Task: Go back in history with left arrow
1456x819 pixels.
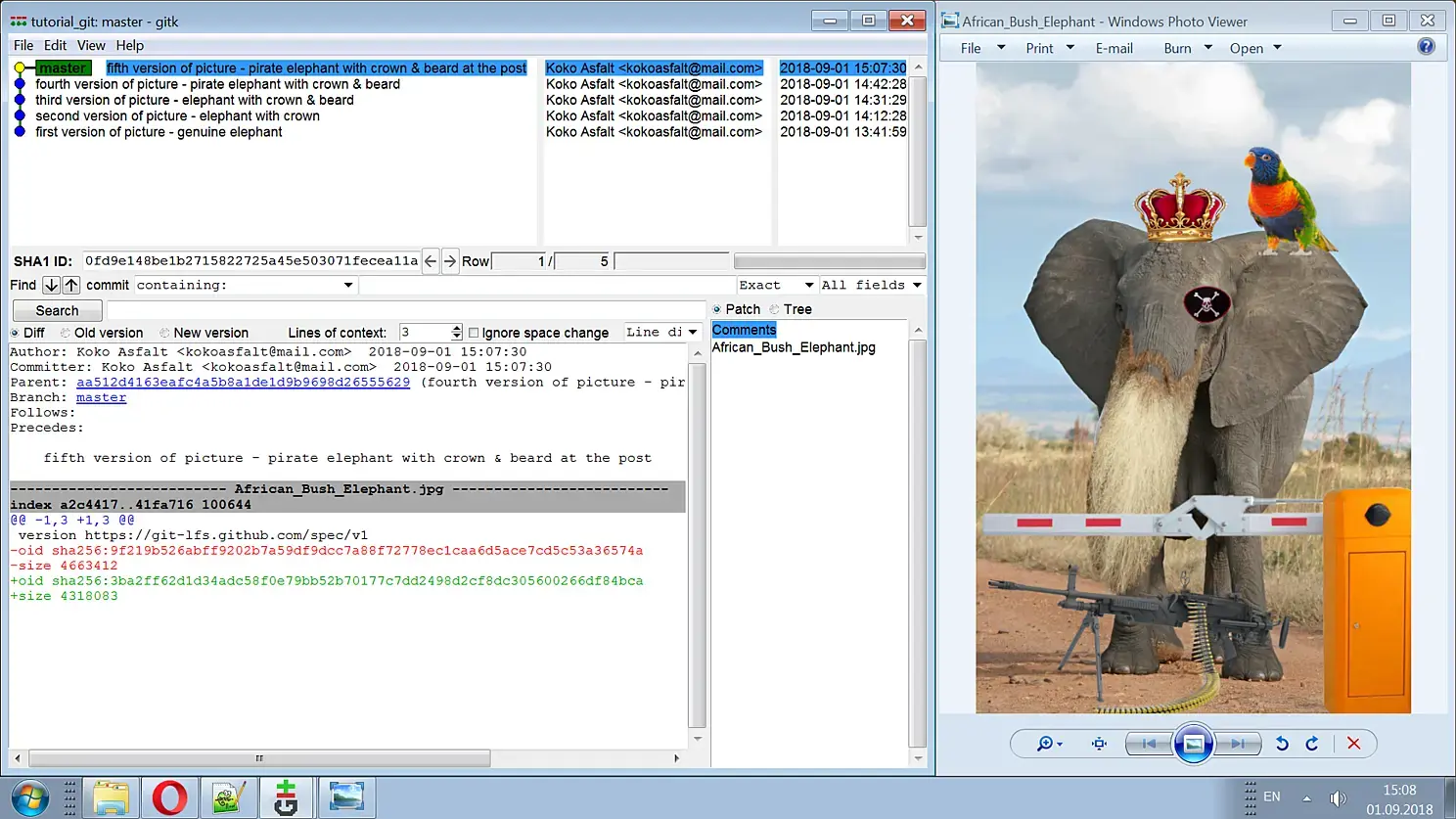Action: click(431, 261)
